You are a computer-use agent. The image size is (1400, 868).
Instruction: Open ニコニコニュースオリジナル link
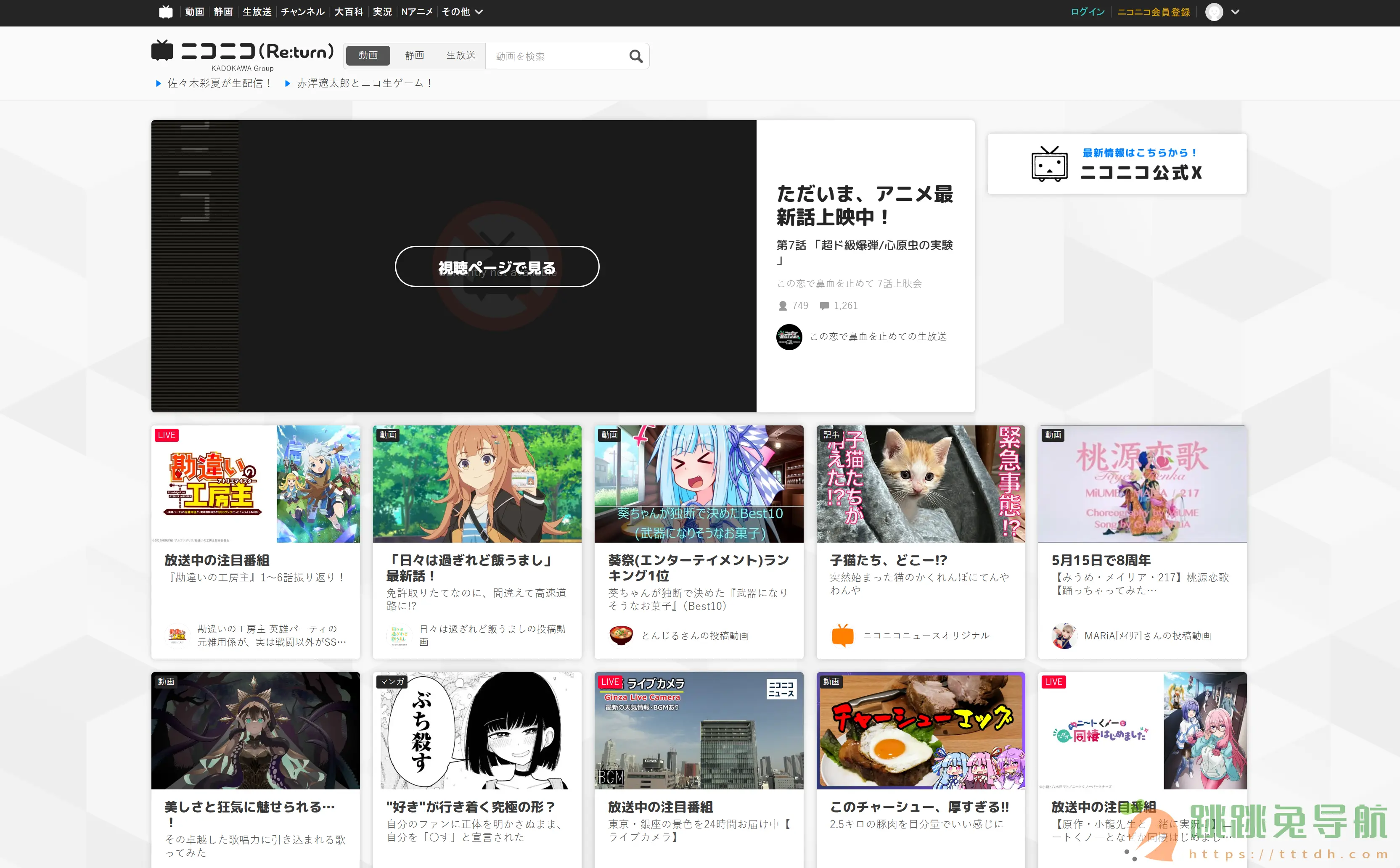(x=926, y=636)
